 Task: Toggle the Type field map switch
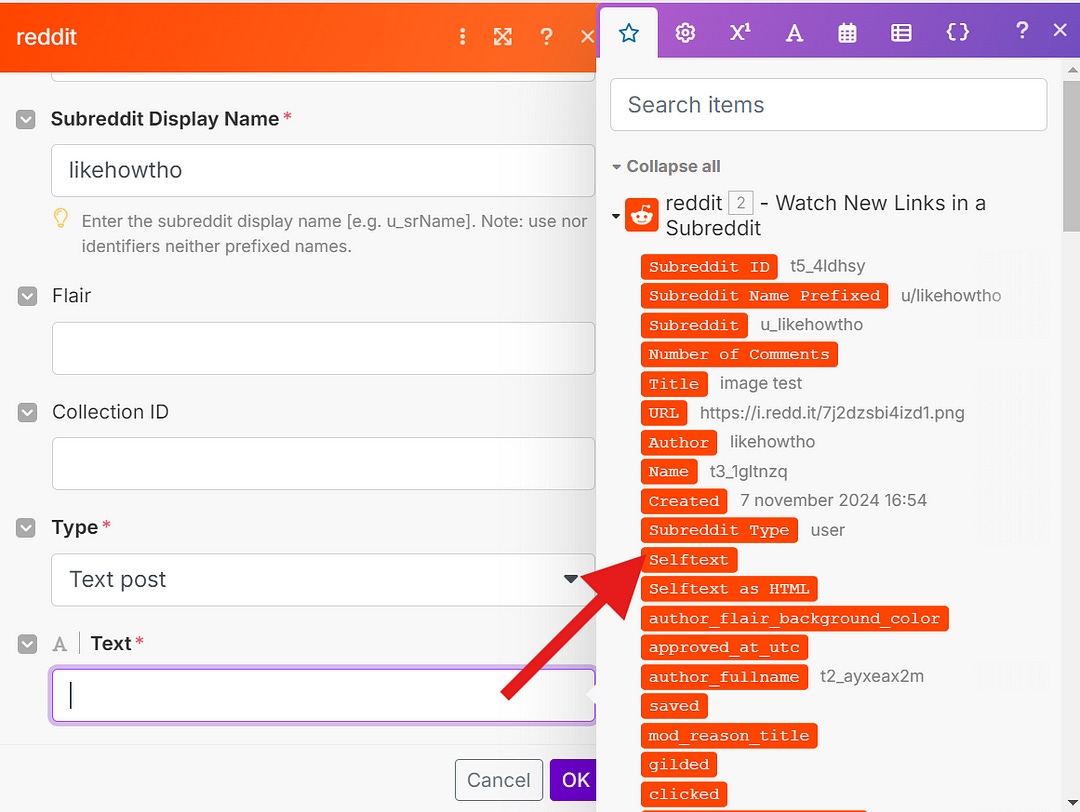[x=25, y=528]
